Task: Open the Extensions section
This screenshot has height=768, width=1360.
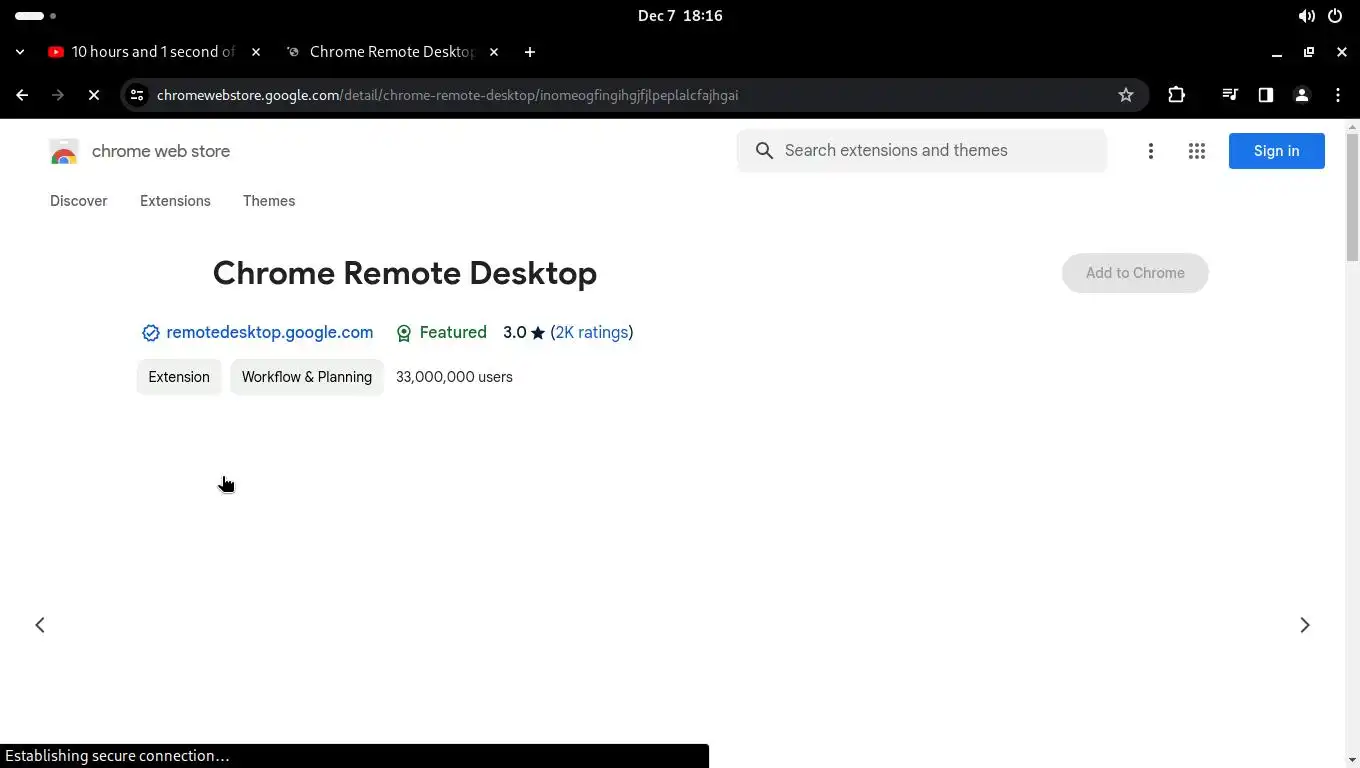Action: click(x=175, y=201)
